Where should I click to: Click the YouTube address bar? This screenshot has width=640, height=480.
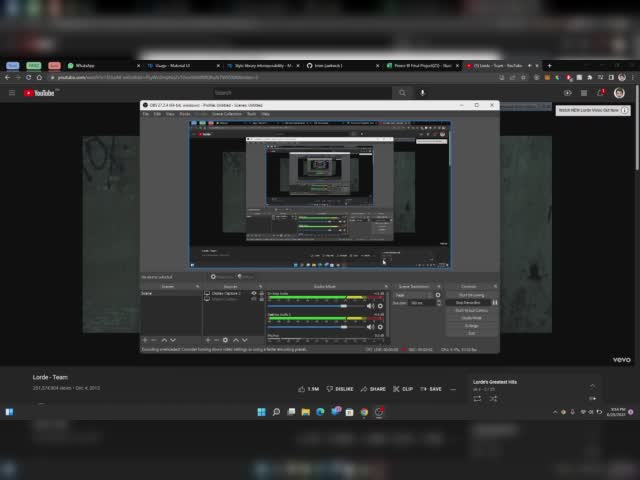pos(269,78)
